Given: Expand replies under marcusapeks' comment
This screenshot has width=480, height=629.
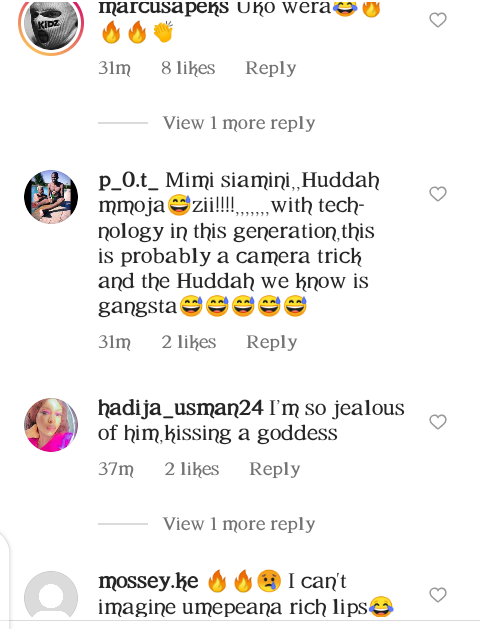Looking at the screenshot, I should tap(239, 123).
